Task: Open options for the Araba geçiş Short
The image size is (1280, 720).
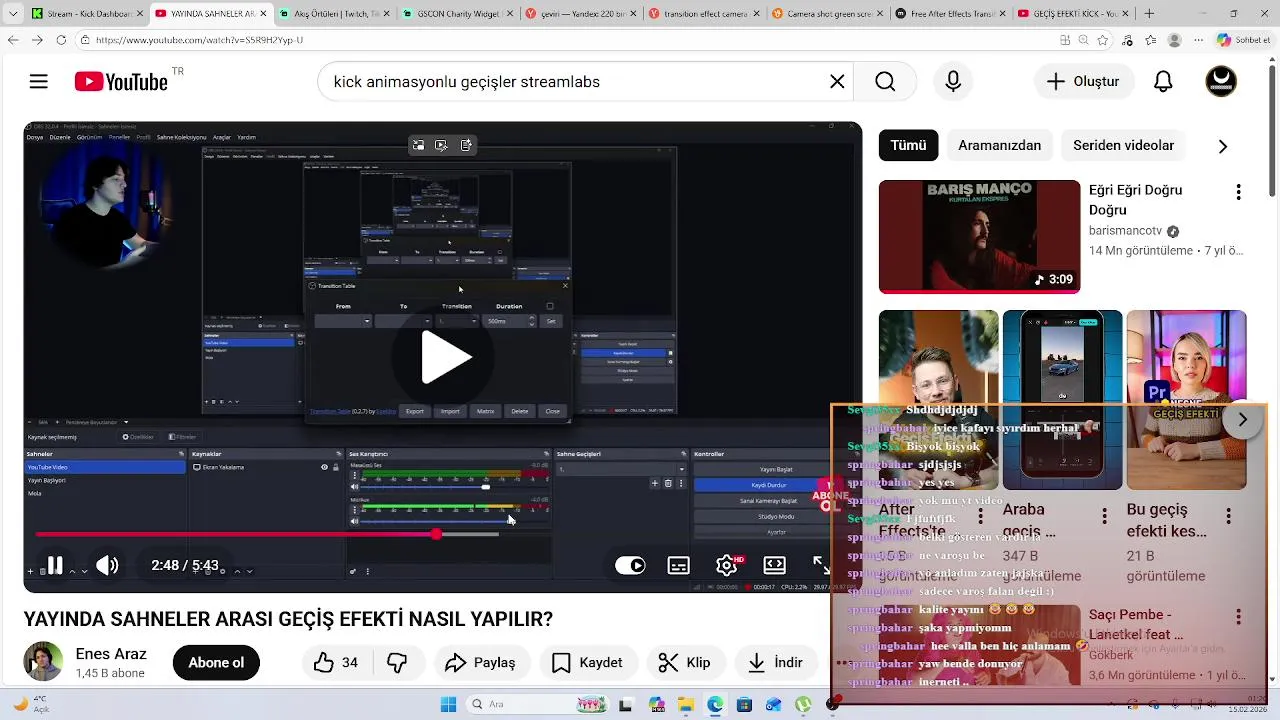Action: (x=1104, y=516)
